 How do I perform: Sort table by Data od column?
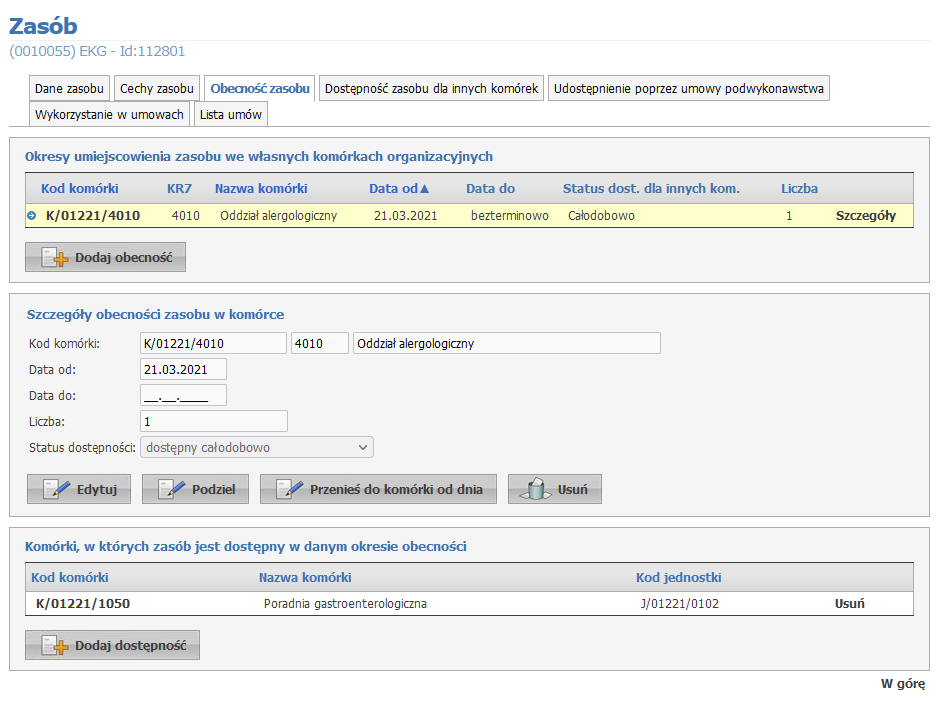(398, 188)
